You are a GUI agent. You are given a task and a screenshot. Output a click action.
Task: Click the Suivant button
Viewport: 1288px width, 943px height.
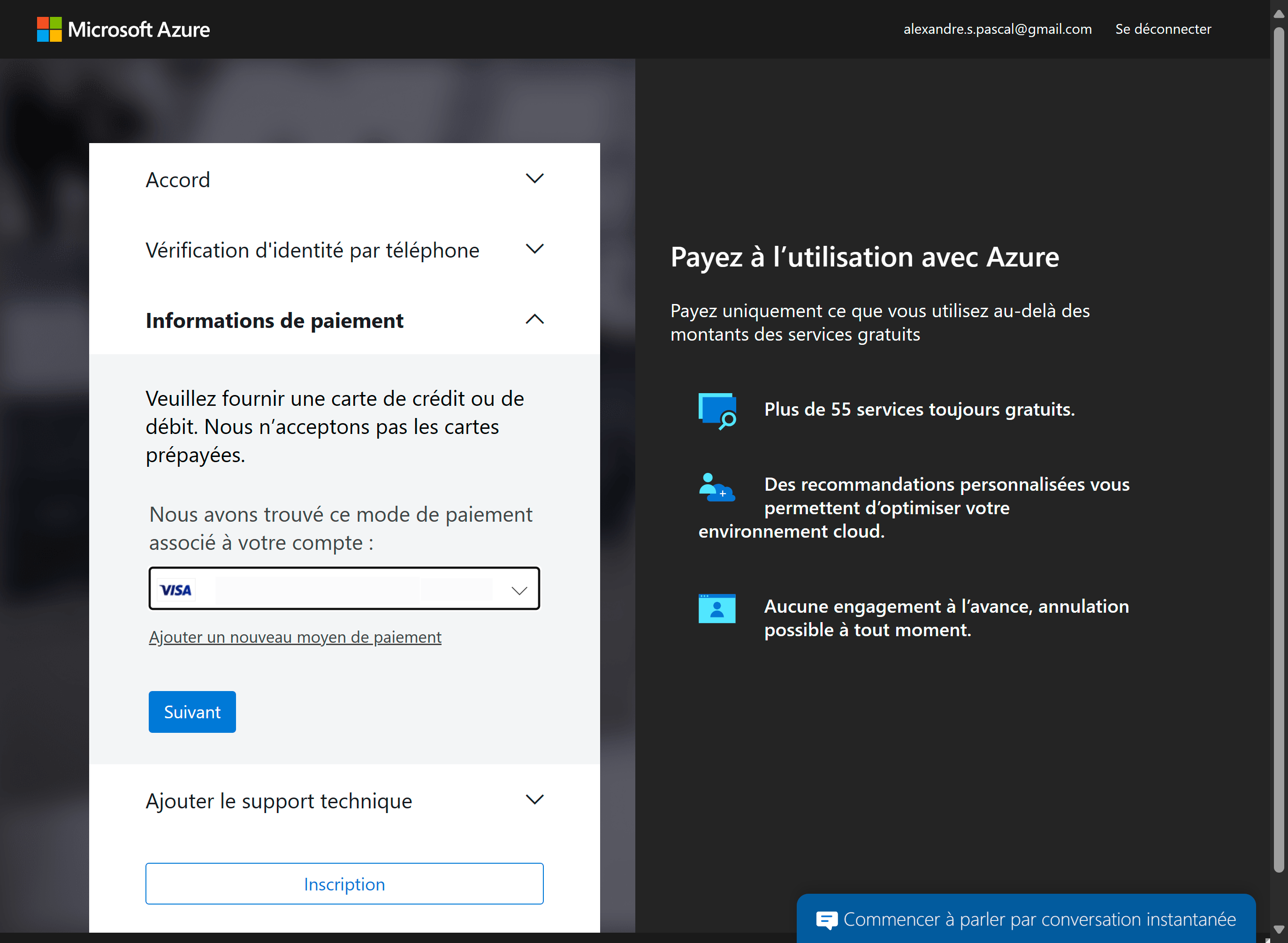coord(192,712)
